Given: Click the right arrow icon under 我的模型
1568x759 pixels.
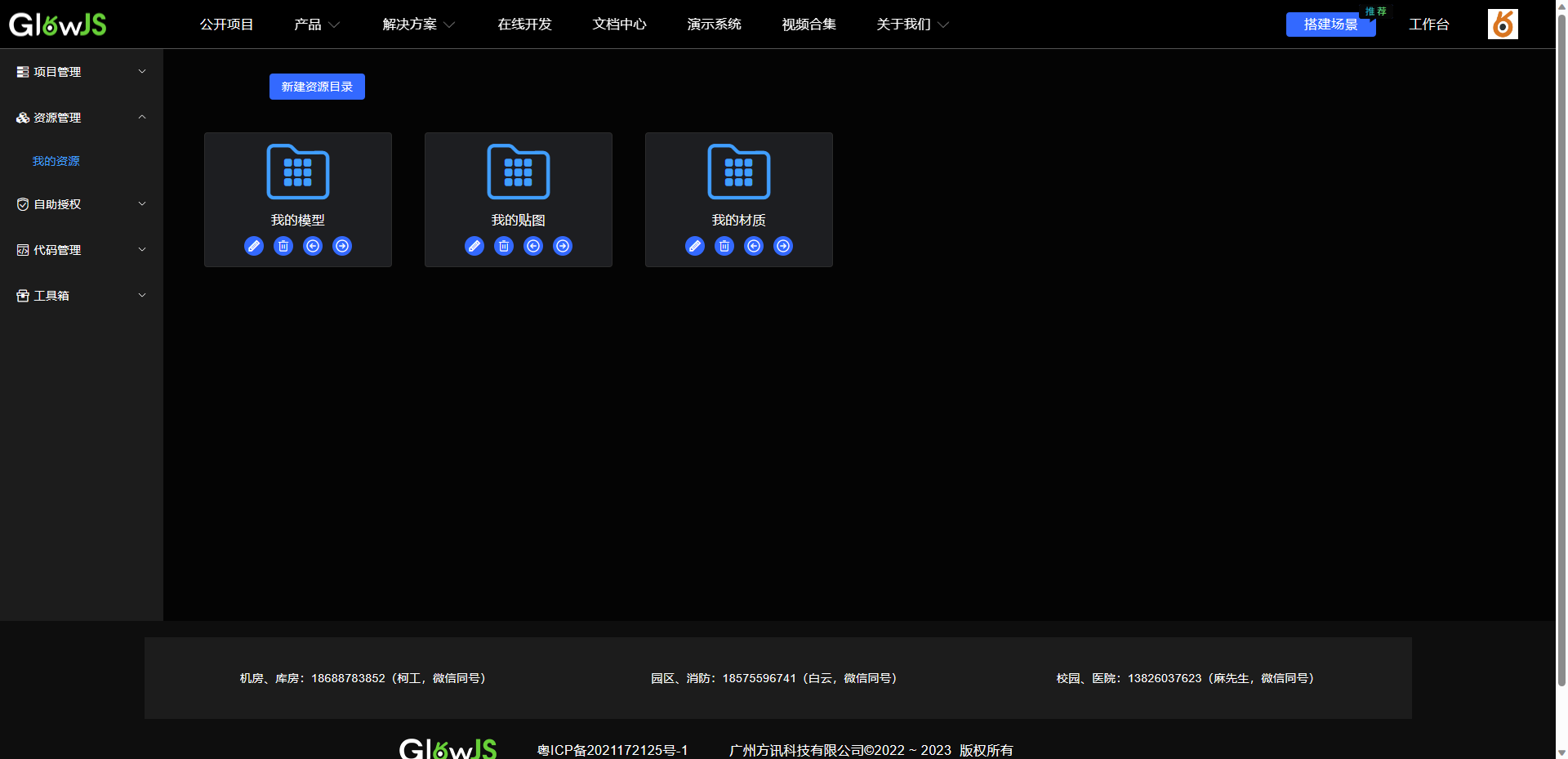Looking at the screenshot, I should pos(342,246).
